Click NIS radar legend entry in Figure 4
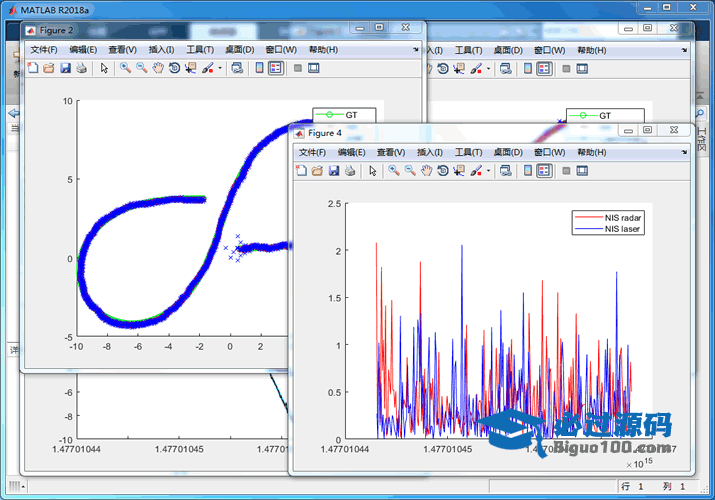Viewport: 715px width, 500px height. pyautogui.click(x=608, y=218)
